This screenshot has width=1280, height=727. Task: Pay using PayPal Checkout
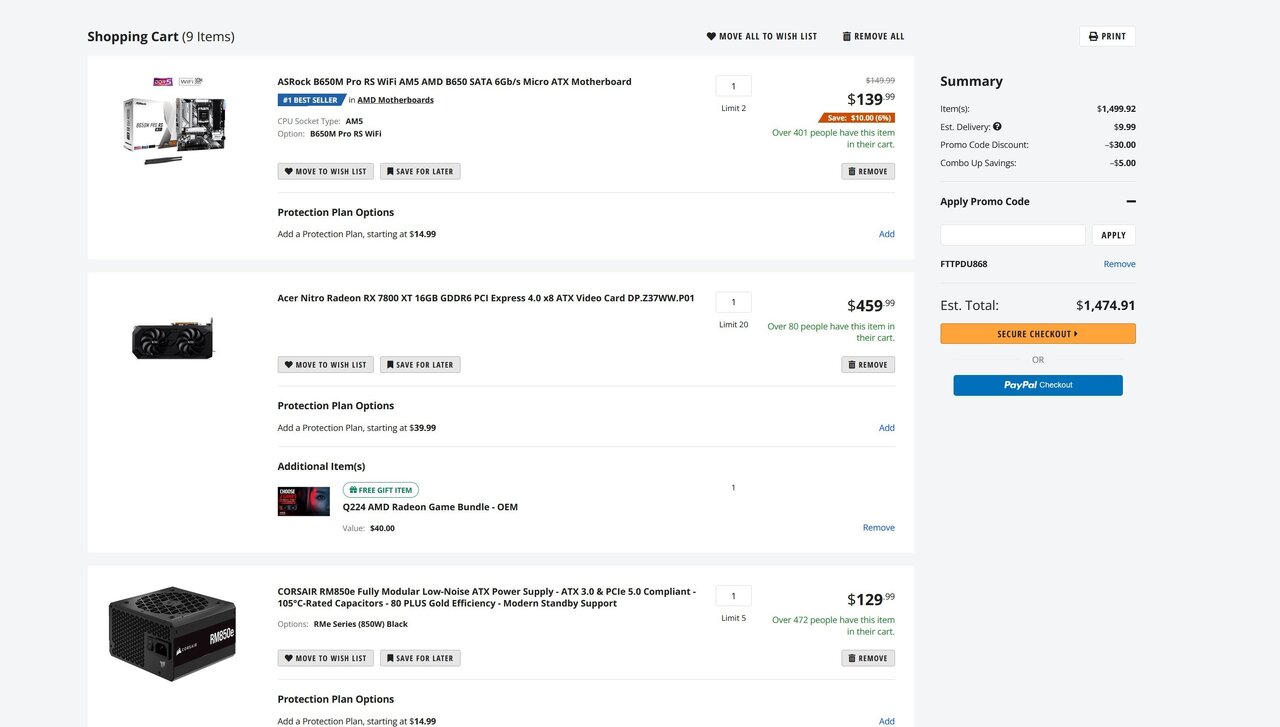(x=1037, y=385)
